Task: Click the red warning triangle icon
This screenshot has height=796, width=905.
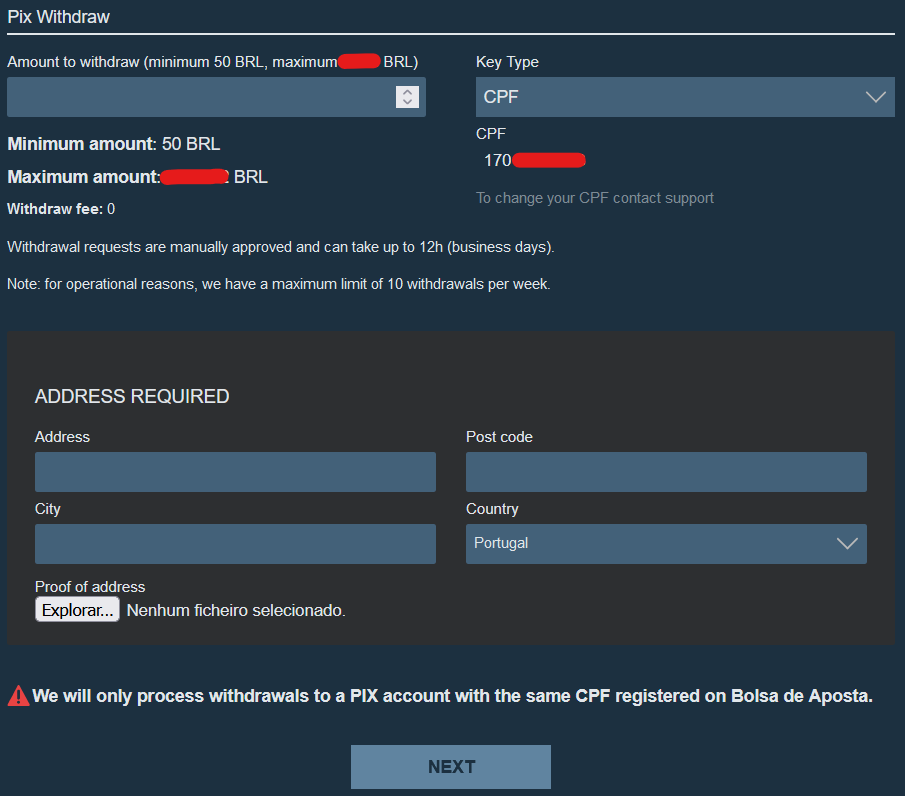Action: [18, 696]
